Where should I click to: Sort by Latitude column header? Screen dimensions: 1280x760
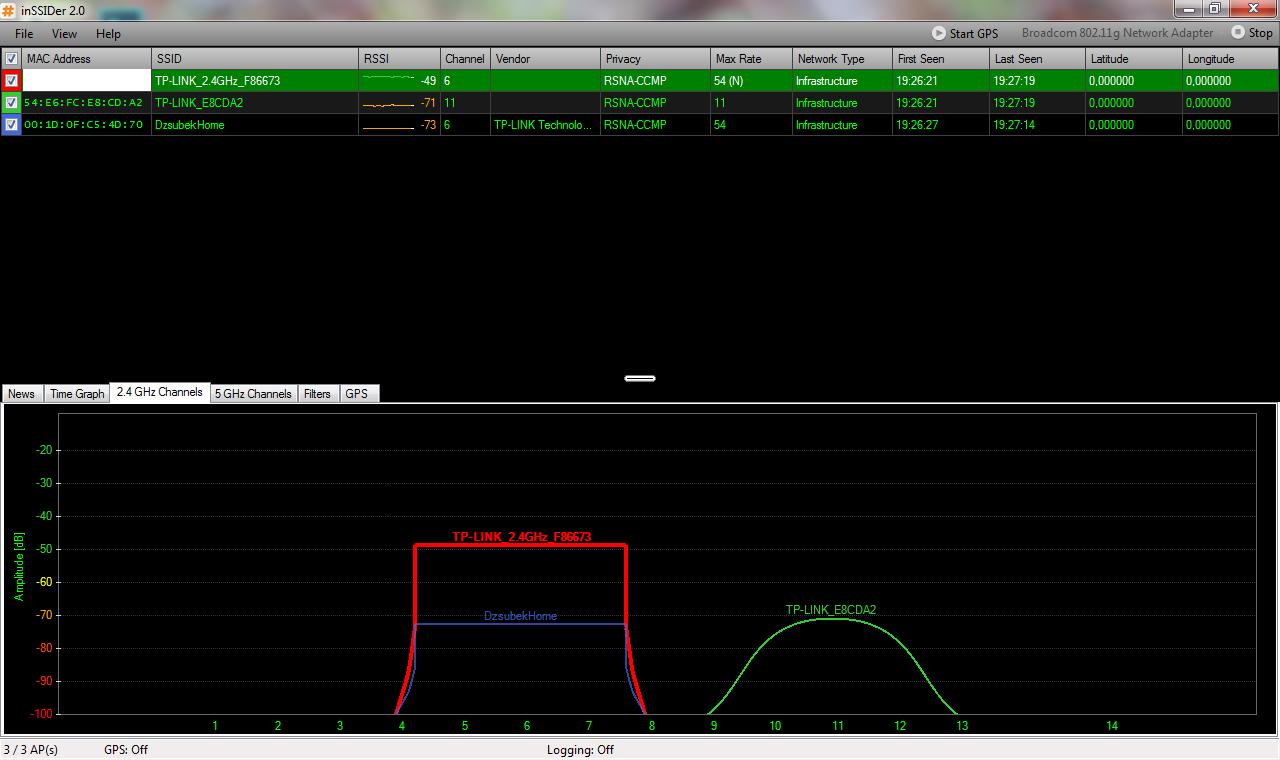pyautogui.click(x=1134, y=59)
